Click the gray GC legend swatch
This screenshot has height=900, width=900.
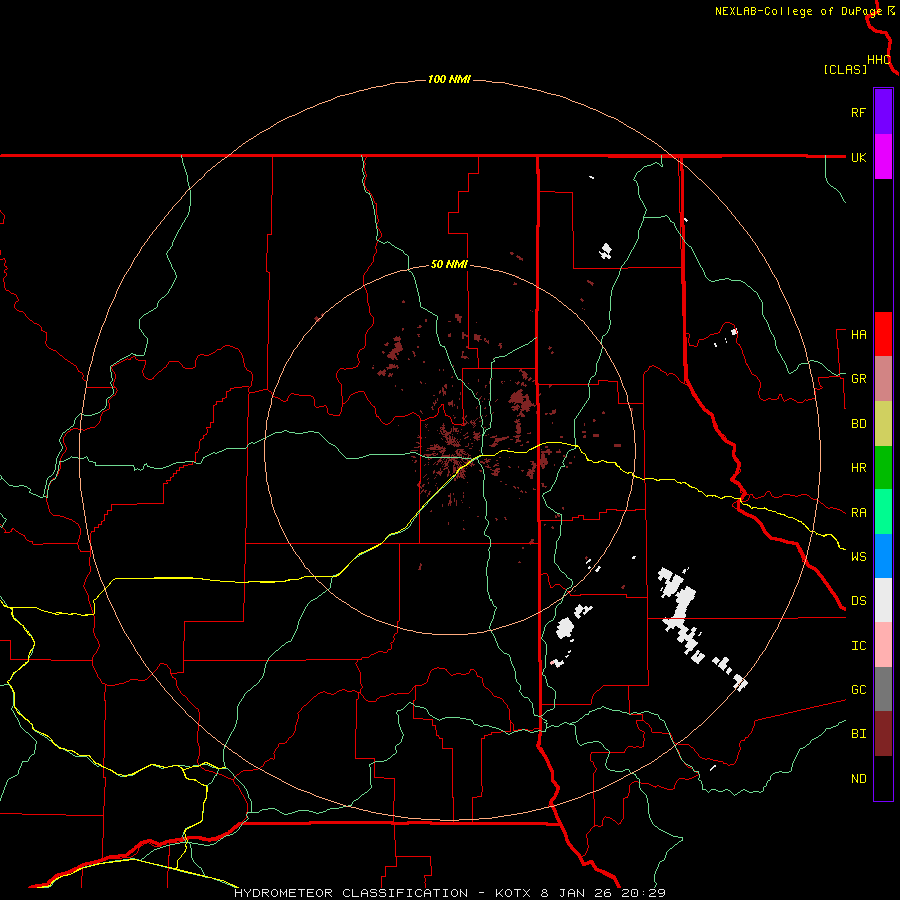click(x=883, y=689)
